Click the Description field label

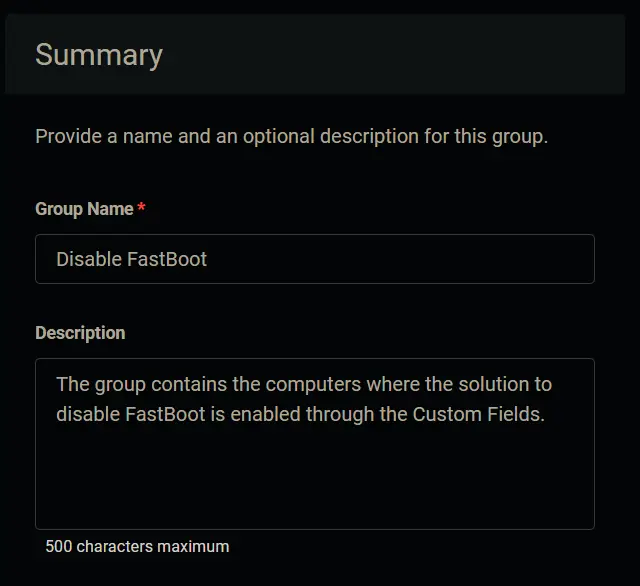(x=80, y=333)
